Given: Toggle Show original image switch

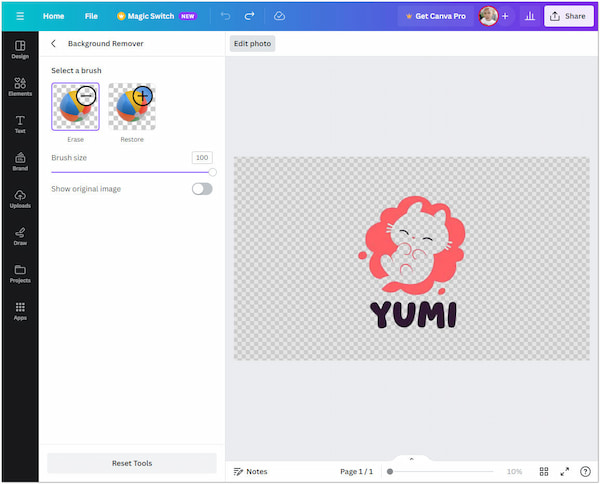Looking at the screenshot, I should tap(202, 189).
